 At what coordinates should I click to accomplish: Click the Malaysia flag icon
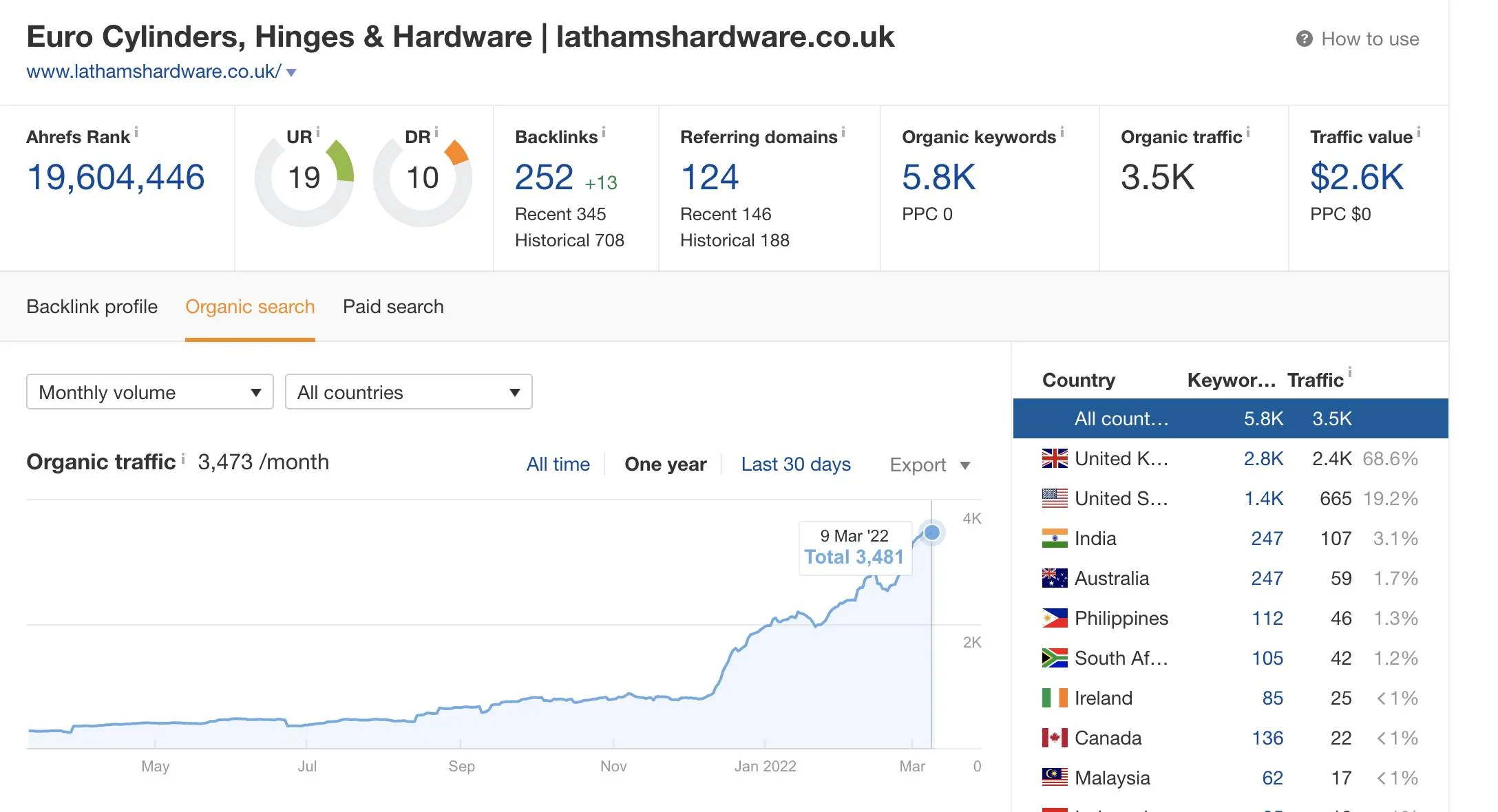click(1055, 778)
